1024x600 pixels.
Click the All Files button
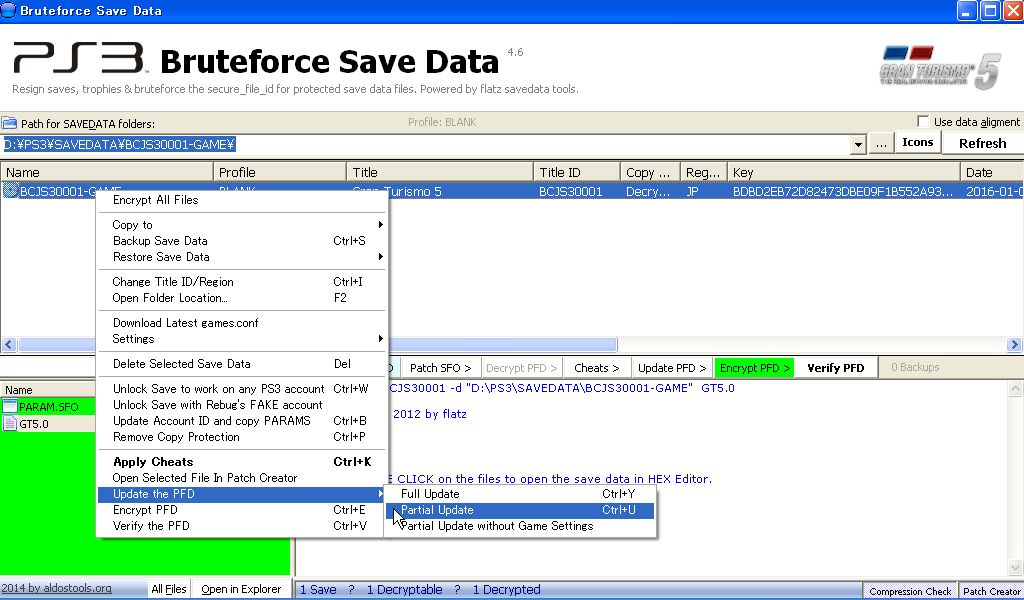pyautogui.click(x=168, y=589)
